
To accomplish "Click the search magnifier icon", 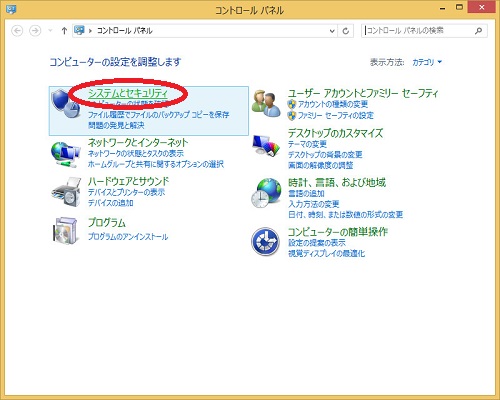I will pyautogui.click(x=478, y=31).
